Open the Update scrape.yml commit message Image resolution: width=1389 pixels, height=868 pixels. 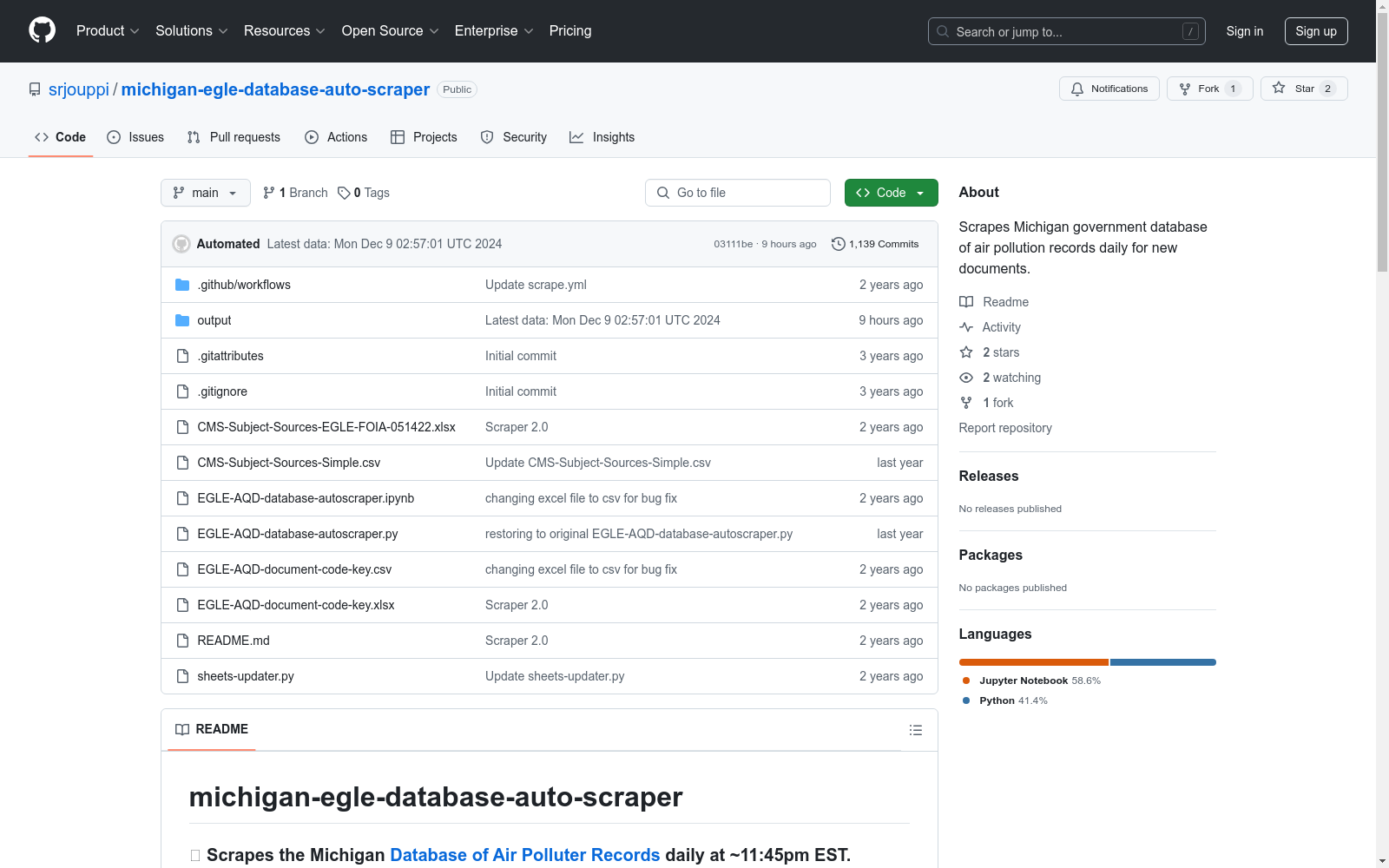tap(536, 285)
